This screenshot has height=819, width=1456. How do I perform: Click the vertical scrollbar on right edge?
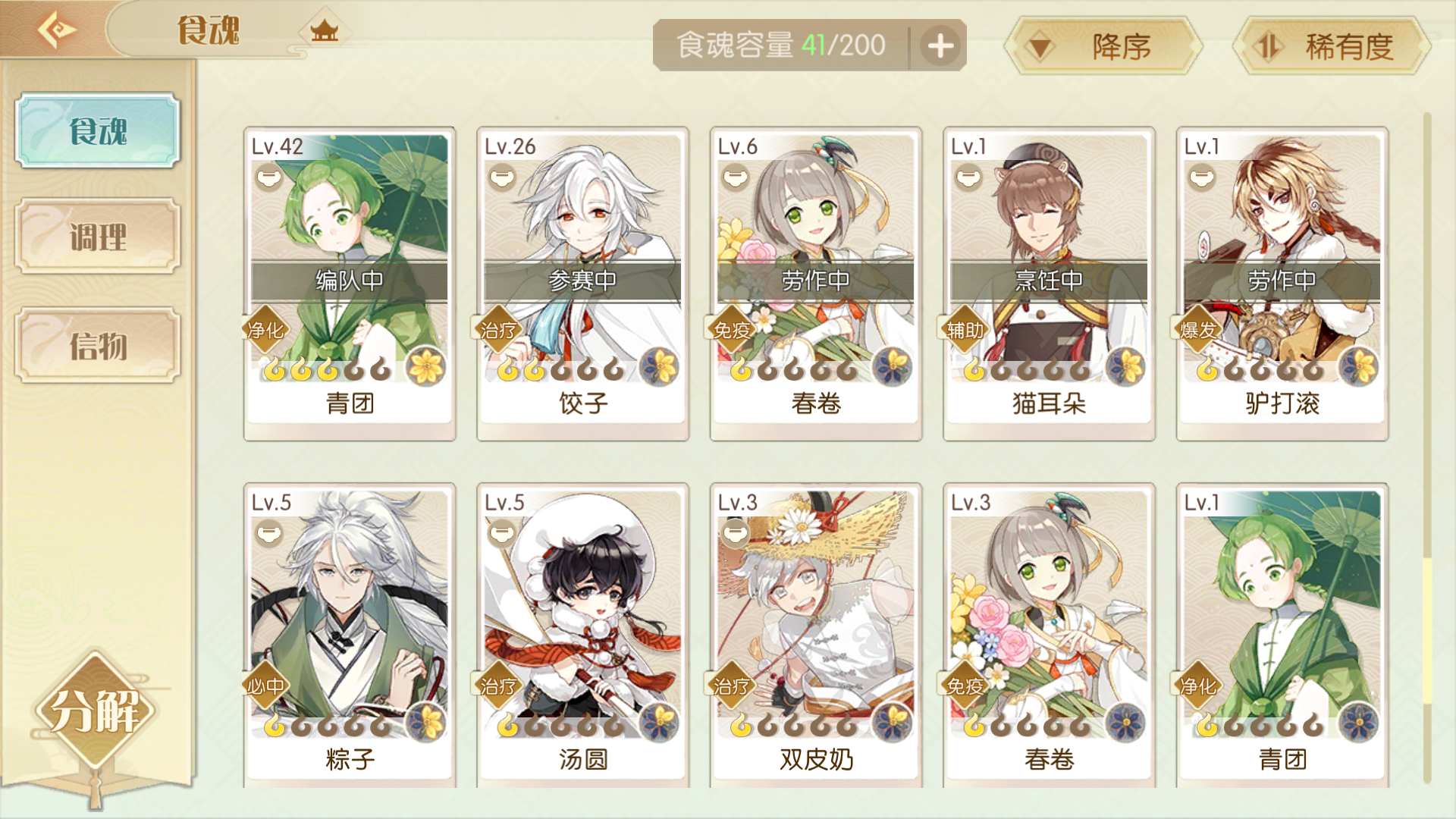click(1427, 447)
